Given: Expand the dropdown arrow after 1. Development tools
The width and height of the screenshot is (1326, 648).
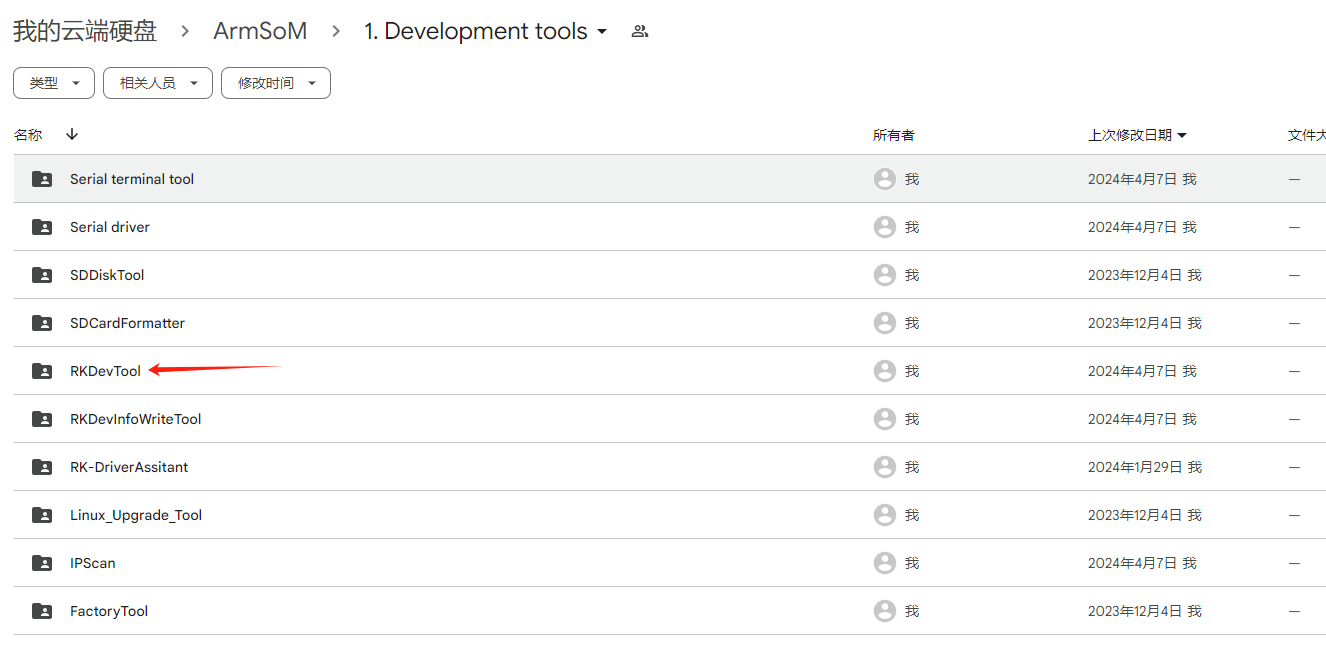Looking at the screenshot, I should point(602,32).
